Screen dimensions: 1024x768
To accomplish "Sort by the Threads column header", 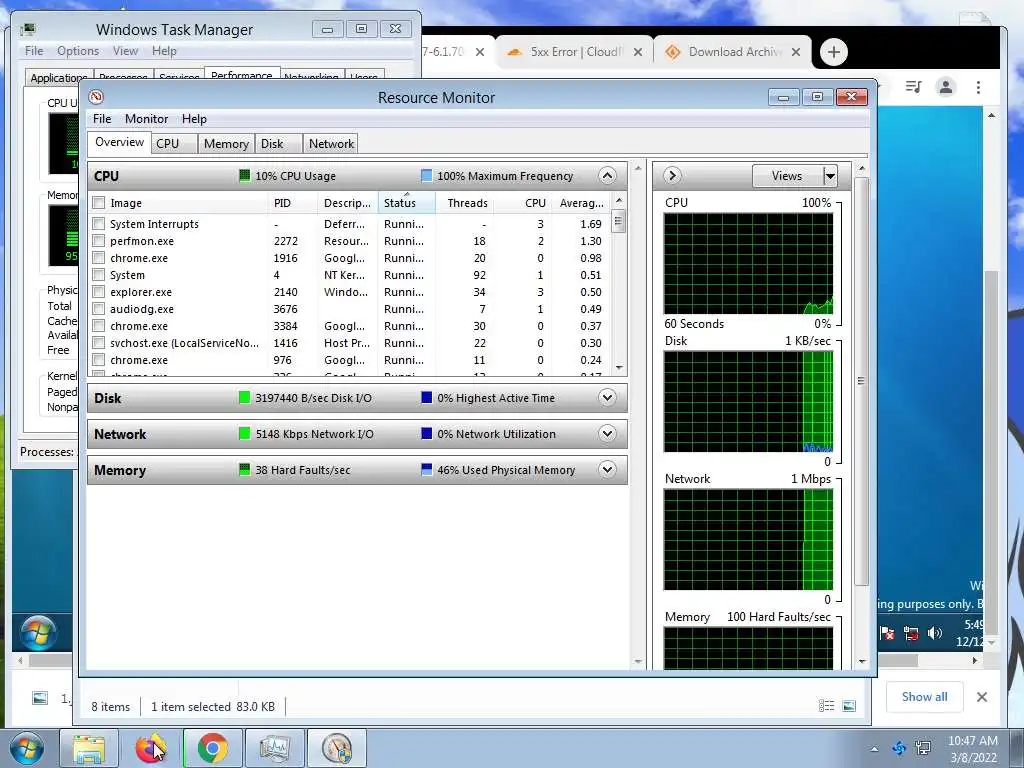I will pyautogui.click(x=465, y=203).
